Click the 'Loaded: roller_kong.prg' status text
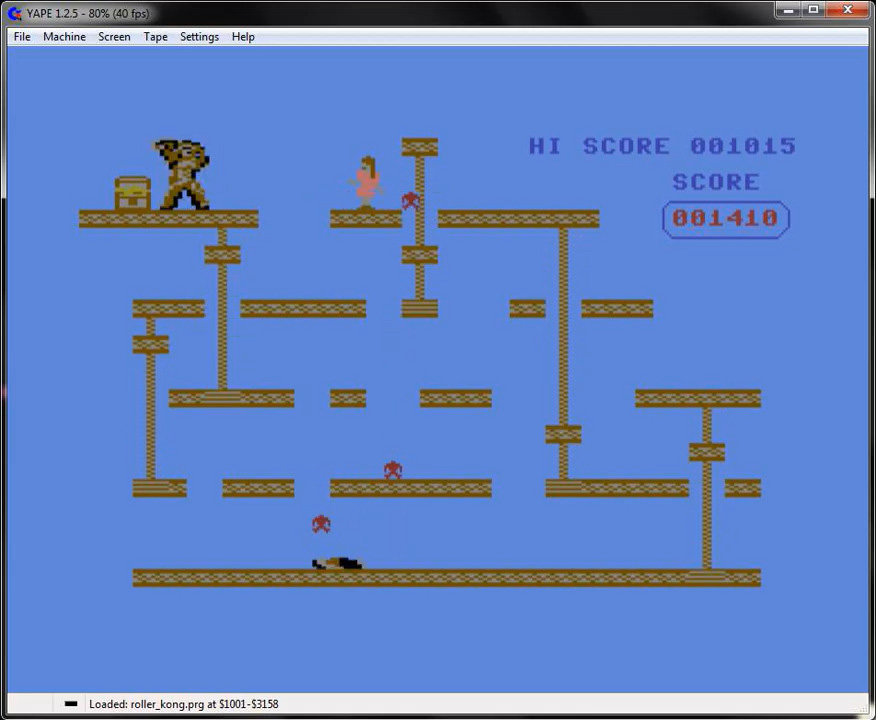The image size is (876, 720). pyautogui.click(x=183, y=704)
